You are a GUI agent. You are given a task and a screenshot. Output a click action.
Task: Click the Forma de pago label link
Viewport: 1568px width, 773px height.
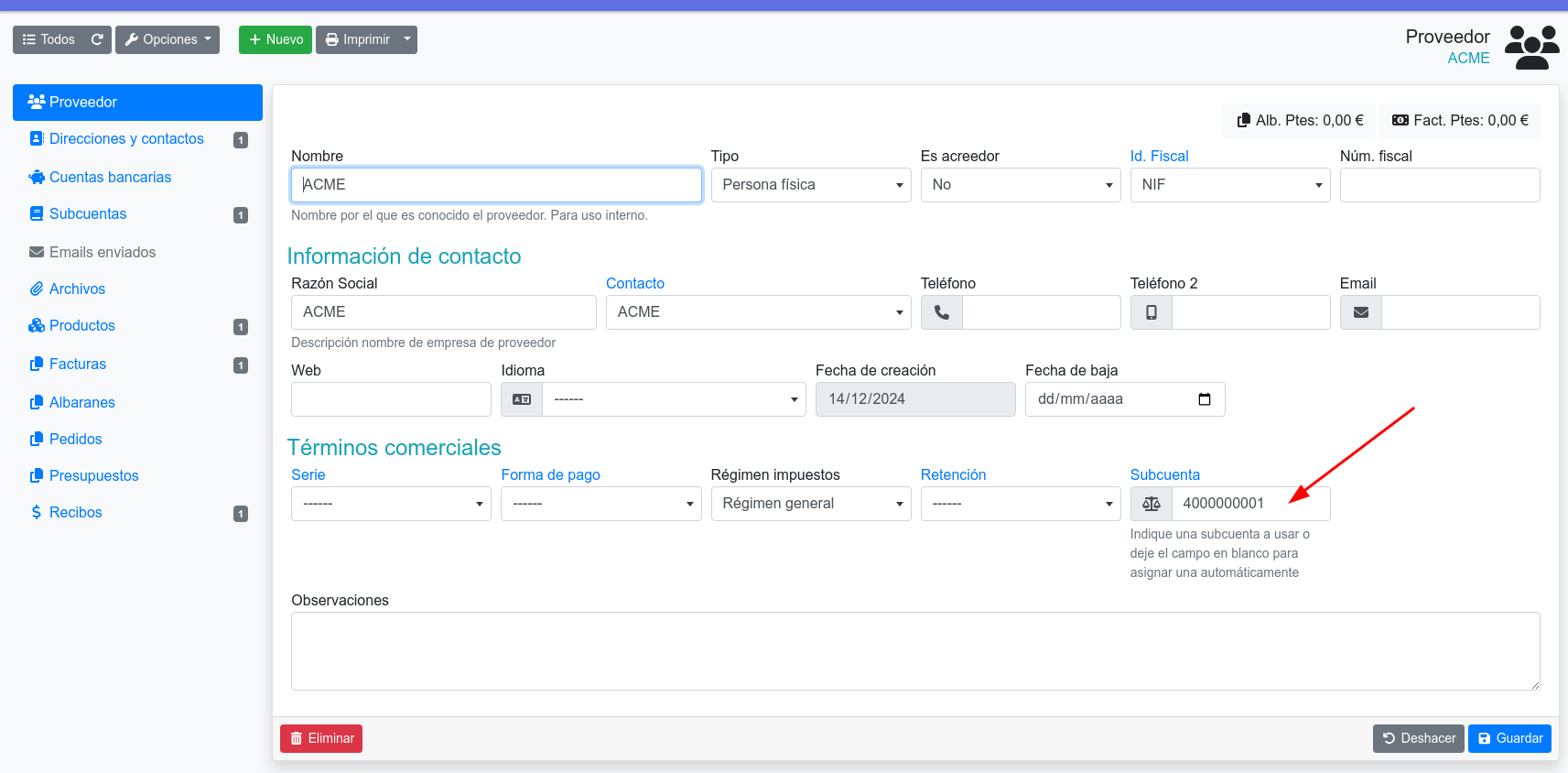tap(550, 475)
